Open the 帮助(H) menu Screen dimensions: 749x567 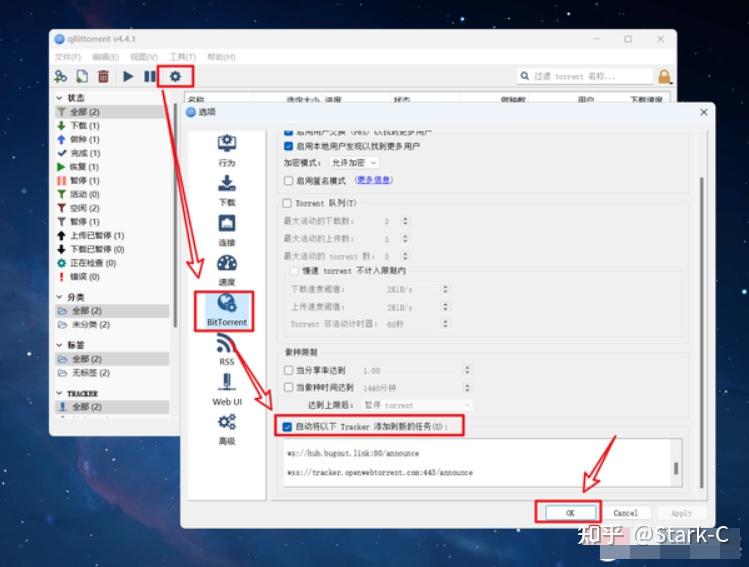(221, 57)
